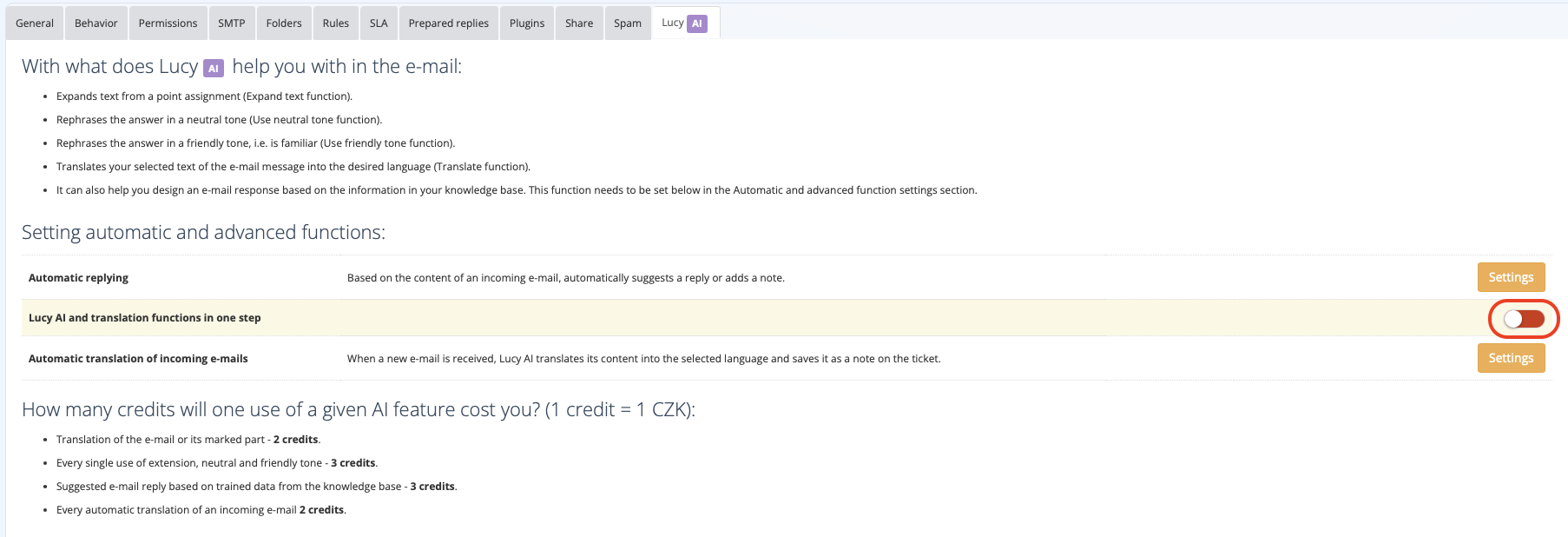Image resolution: width=1568 pixels, height=537 pixels.
Task: Click 'Automatic translation of incoming e-mails' label
Action: 138,359
